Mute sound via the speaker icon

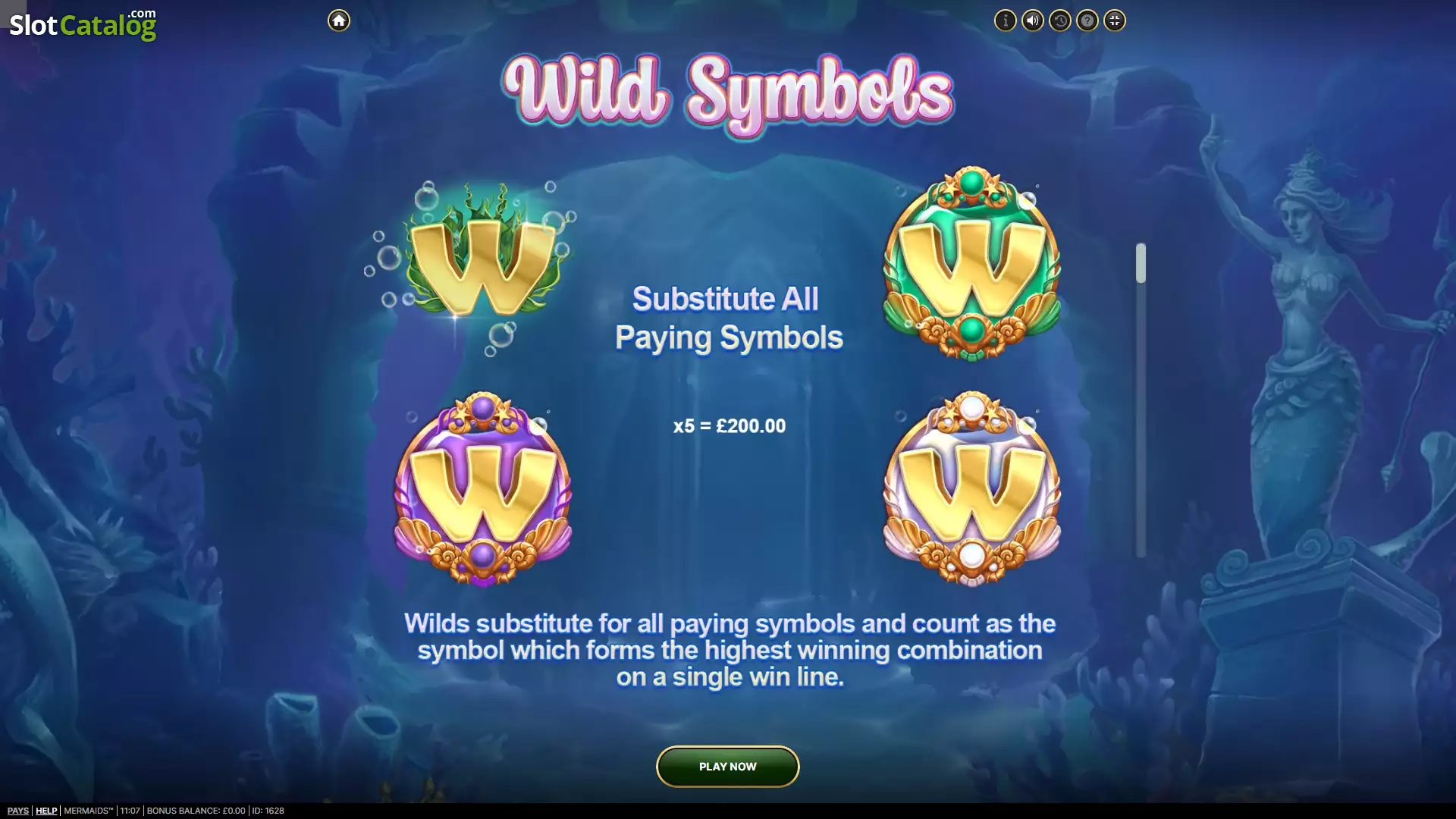1033,20
